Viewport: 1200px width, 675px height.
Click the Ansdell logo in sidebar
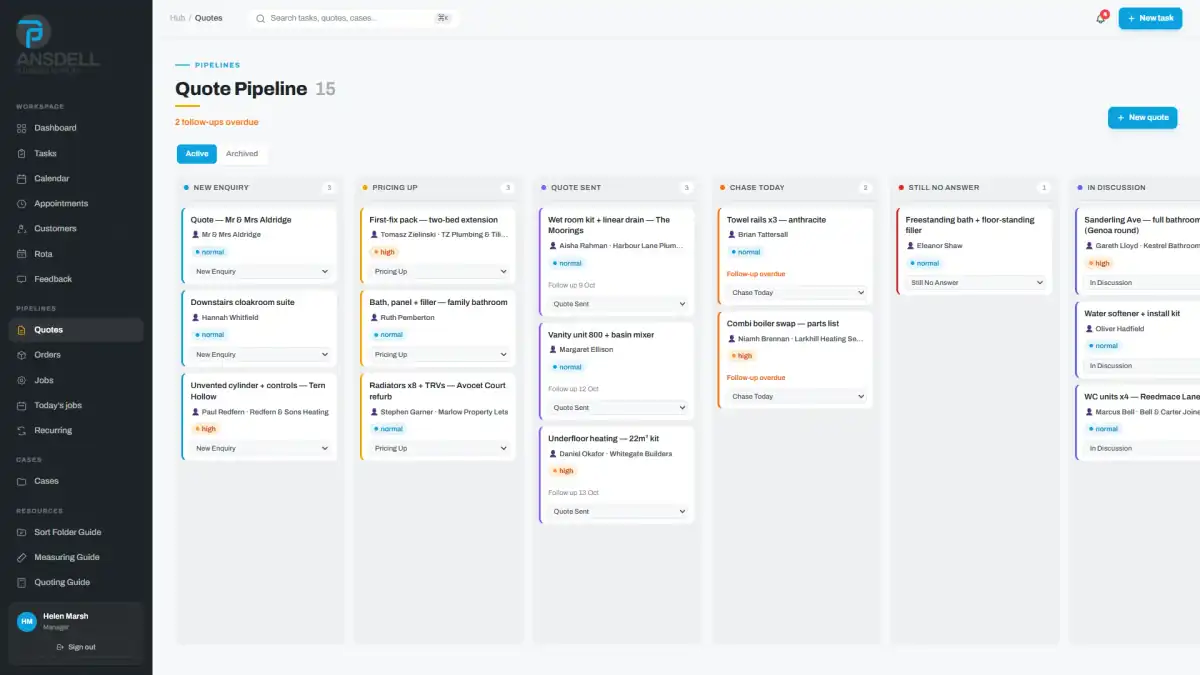point(58,45)
